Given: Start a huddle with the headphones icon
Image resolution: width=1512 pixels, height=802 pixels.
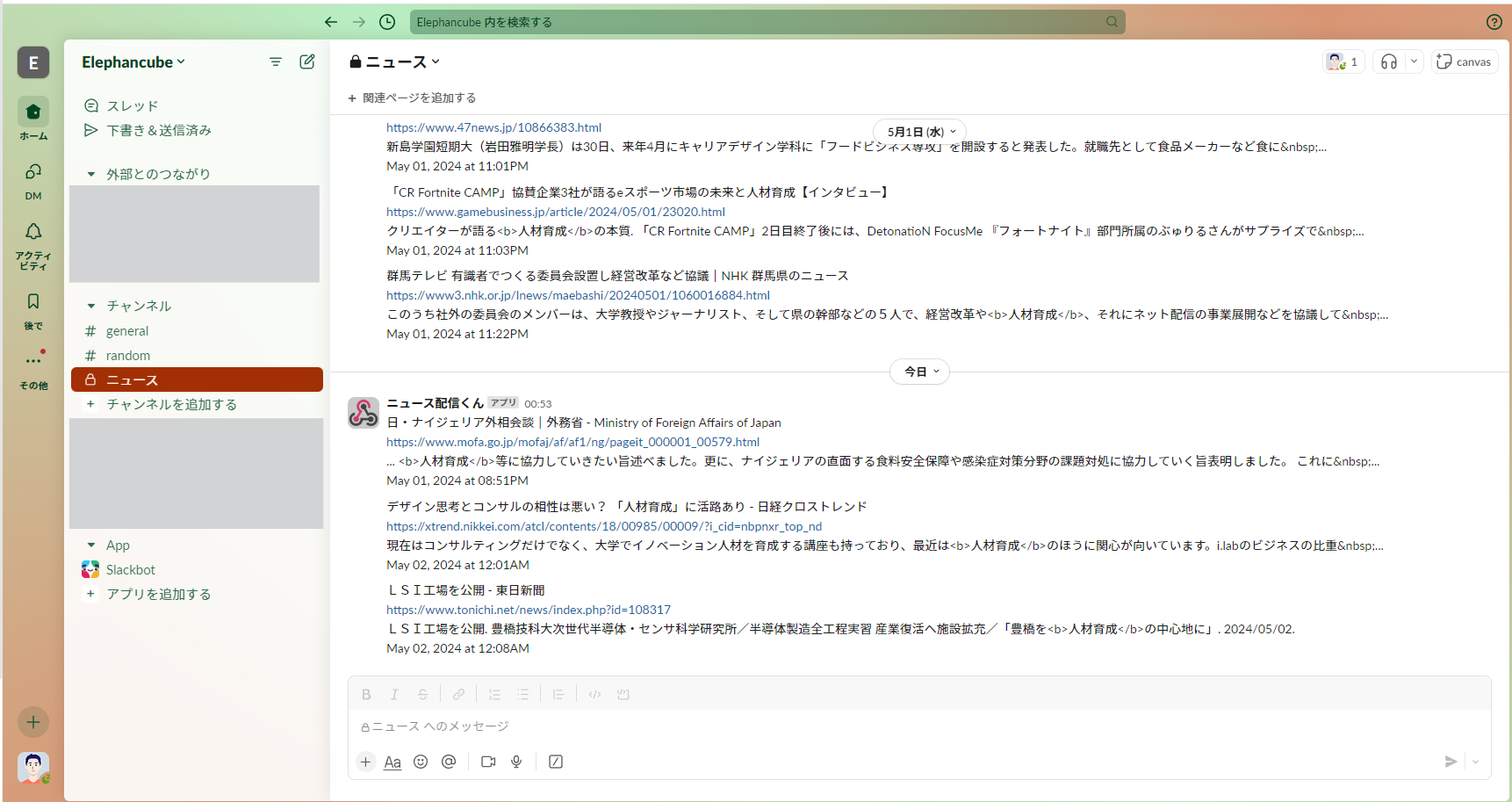Looking at the screenshot, I should click(x=1389, y=61).
